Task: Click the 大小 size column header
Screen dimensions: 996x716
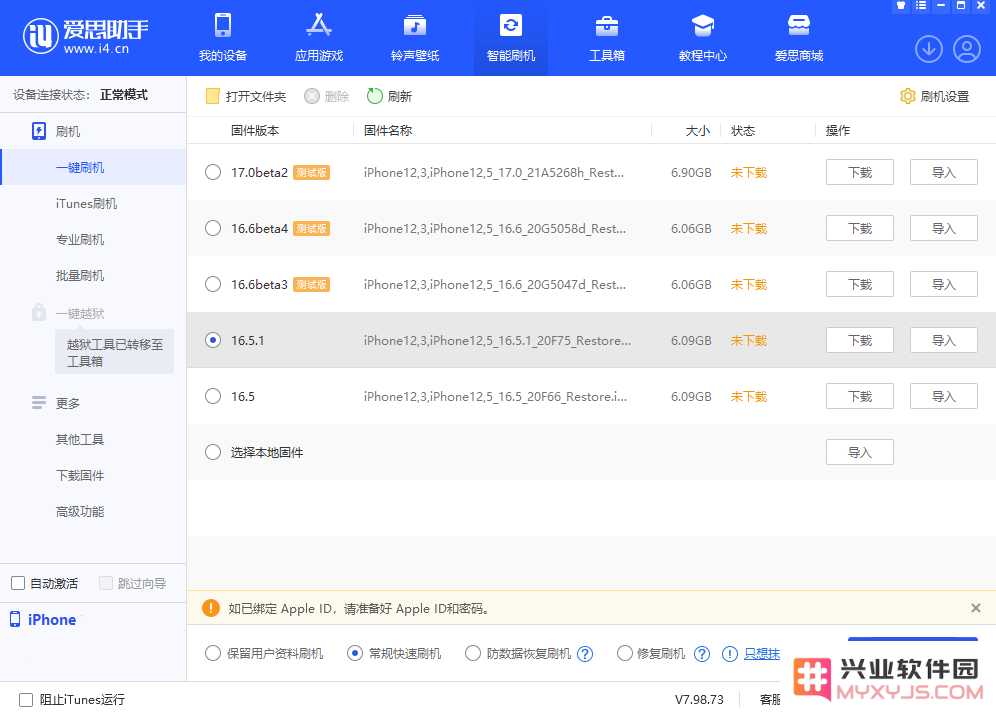Action: coord(697,130)
